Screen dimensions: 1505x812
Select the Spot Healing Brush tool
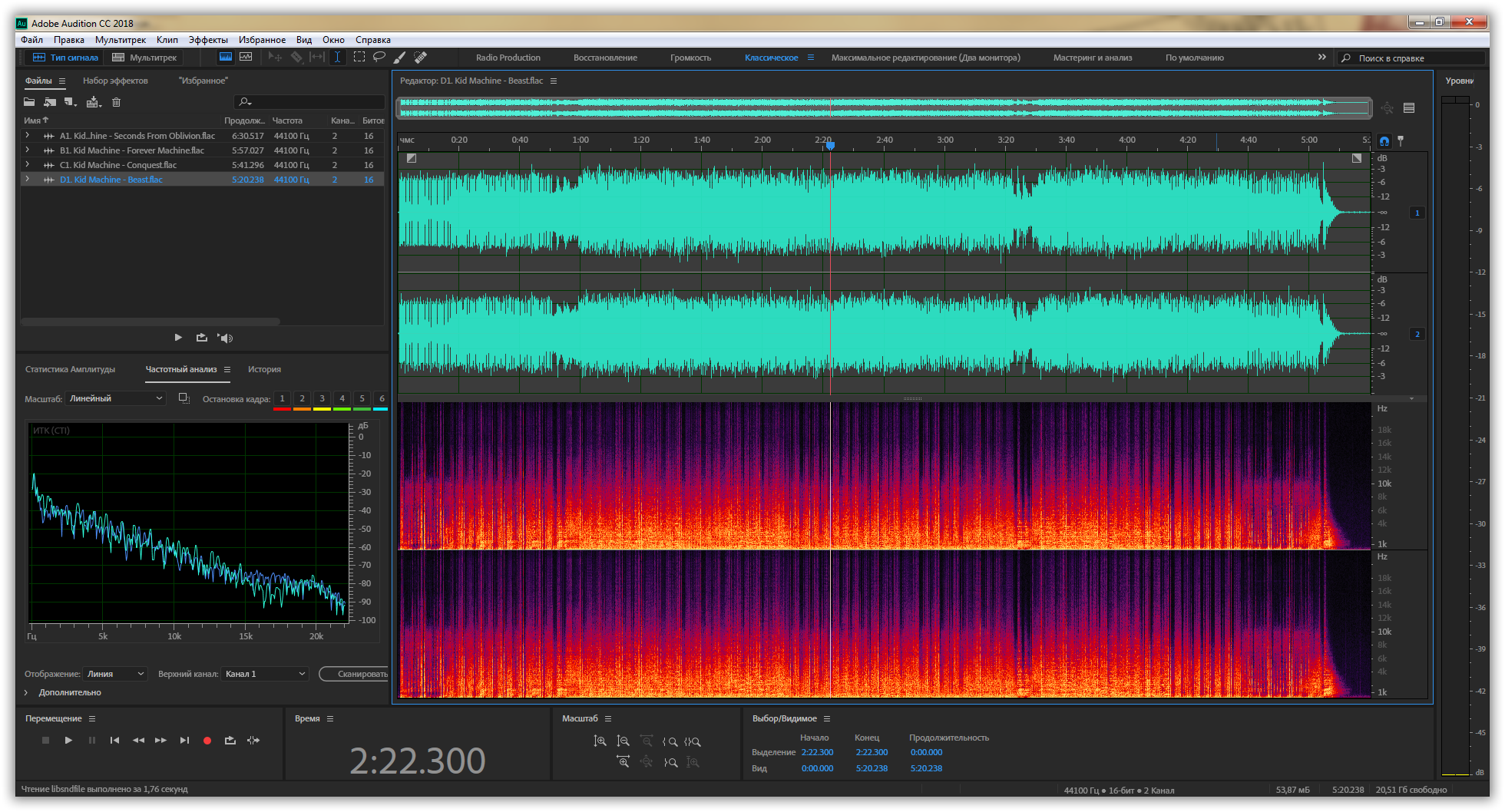(x=421, y=57)
